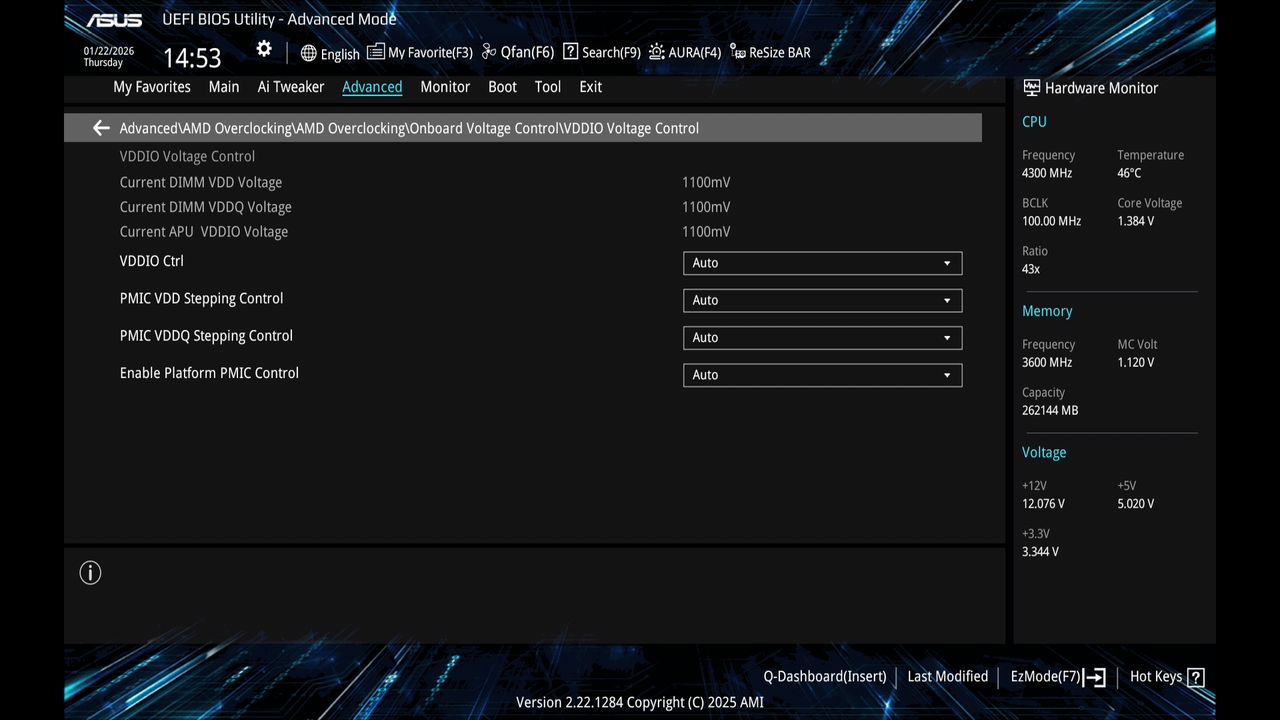This screenshot has height=720, width=1280.
Task: Click the Last Modified button
Action: [x=947, y=677]
